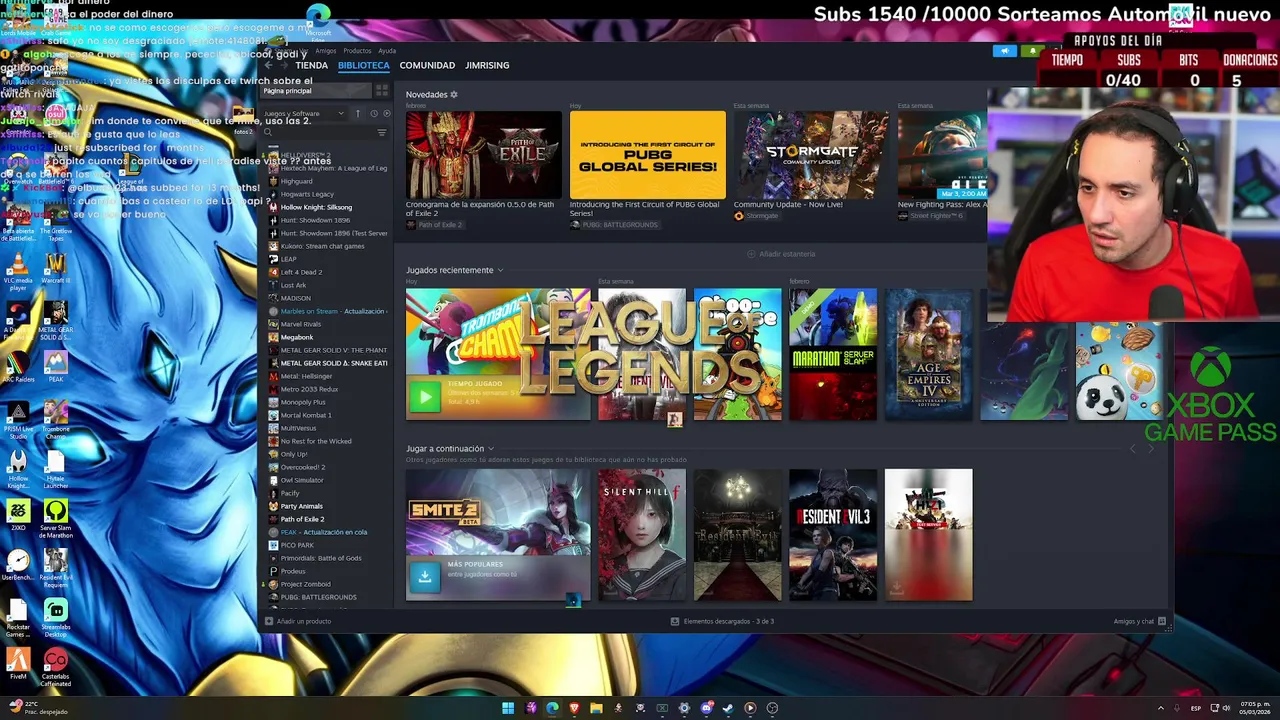
Task: Open the Stormgate Community Update card
Action: 812,155
